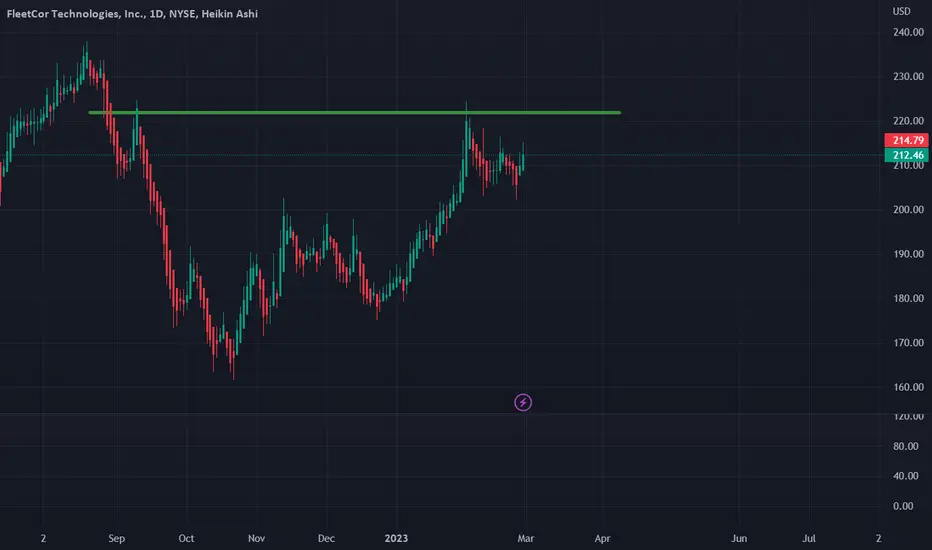
Task: Click the 2023 label on time axis
Action: point(396,538)
